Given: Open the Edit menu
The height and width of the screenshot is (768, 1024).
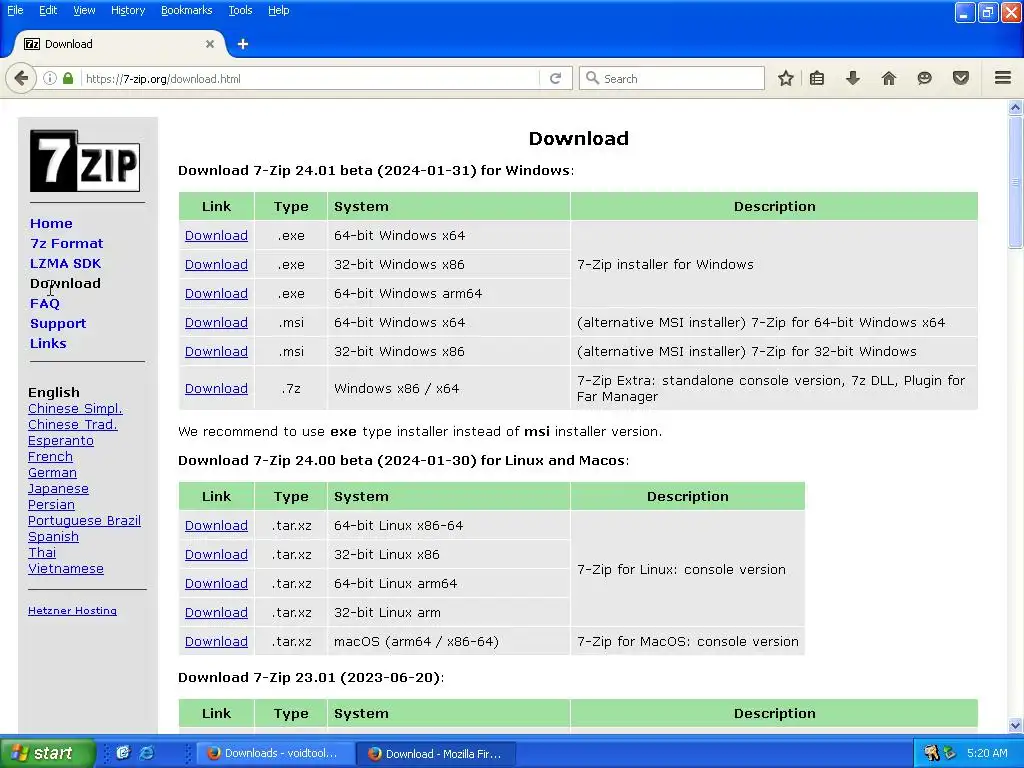Looking at the screenshot, I should pyautogui.click(x=48, y=10).
